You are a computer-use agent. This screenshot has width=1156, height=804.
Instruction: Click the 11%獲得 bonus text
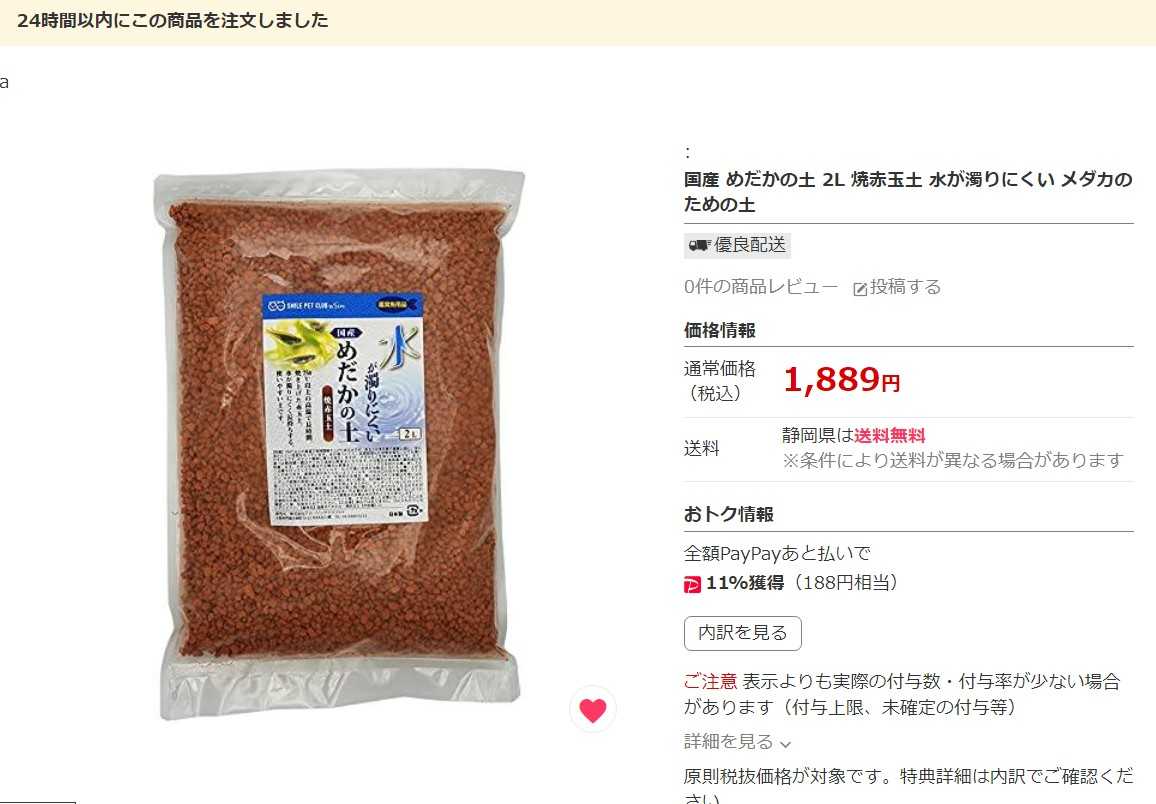point(745,583)
